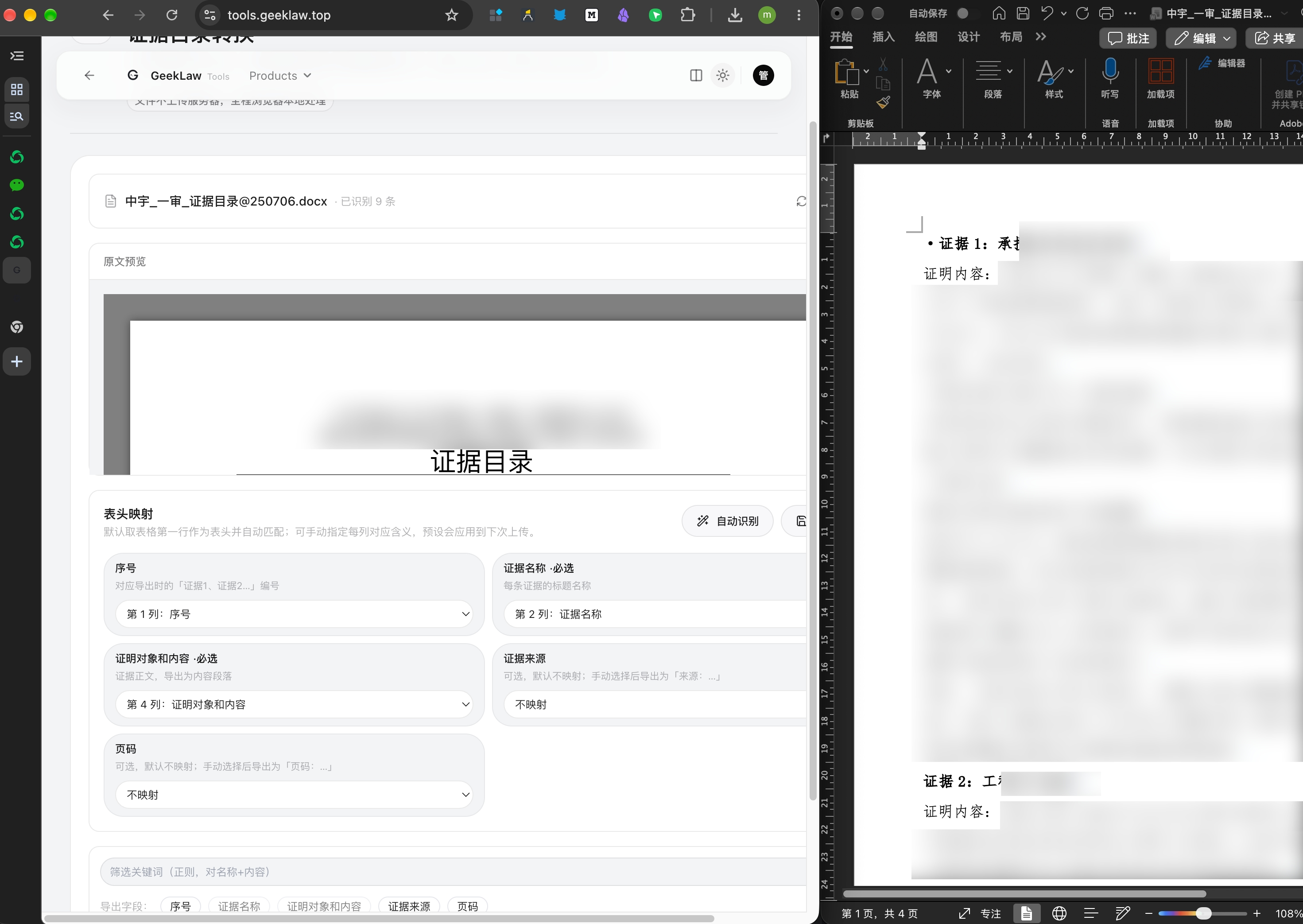1303x924 pixels.
Task: Click the refresh icon beside the uploaded docx file
Action: [801, 202]
